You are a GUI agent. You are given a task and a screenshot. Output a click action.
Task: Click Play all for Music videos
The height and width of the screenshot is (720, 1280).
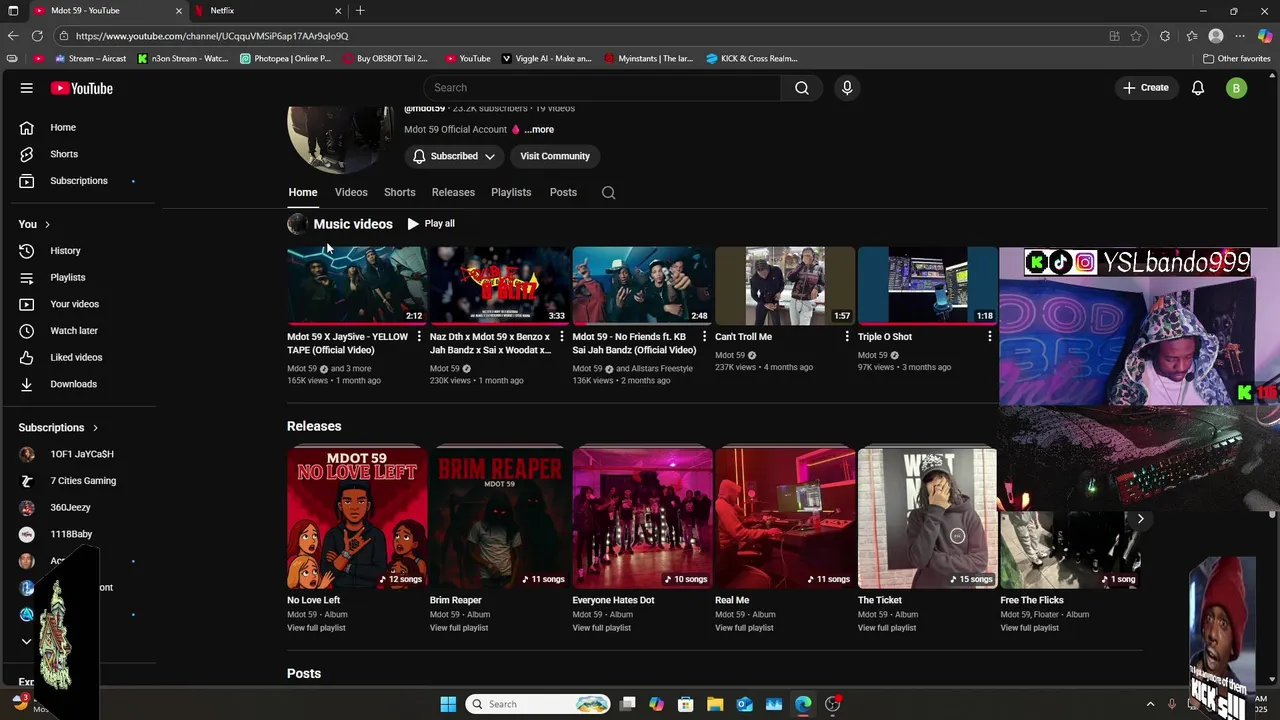[x=431, y=224]
